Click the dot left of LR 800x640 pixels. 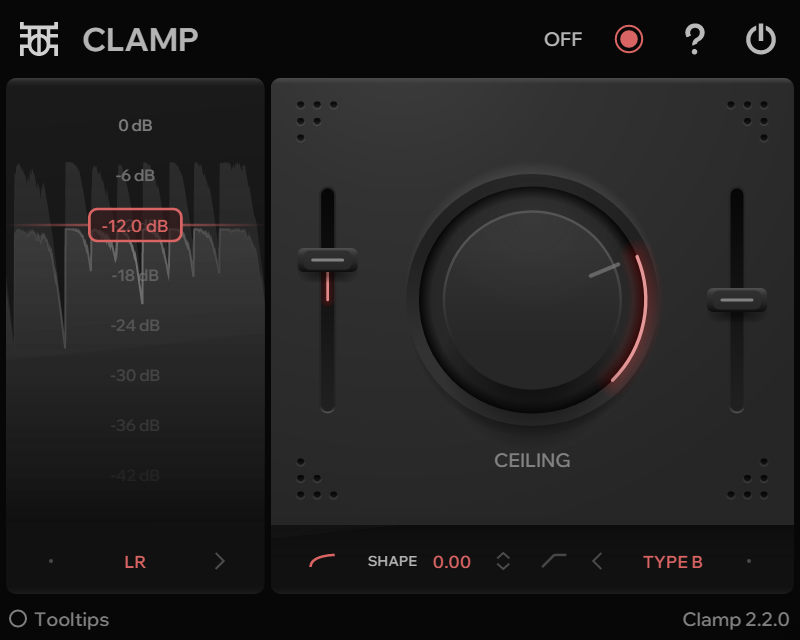tap(51, 561)
